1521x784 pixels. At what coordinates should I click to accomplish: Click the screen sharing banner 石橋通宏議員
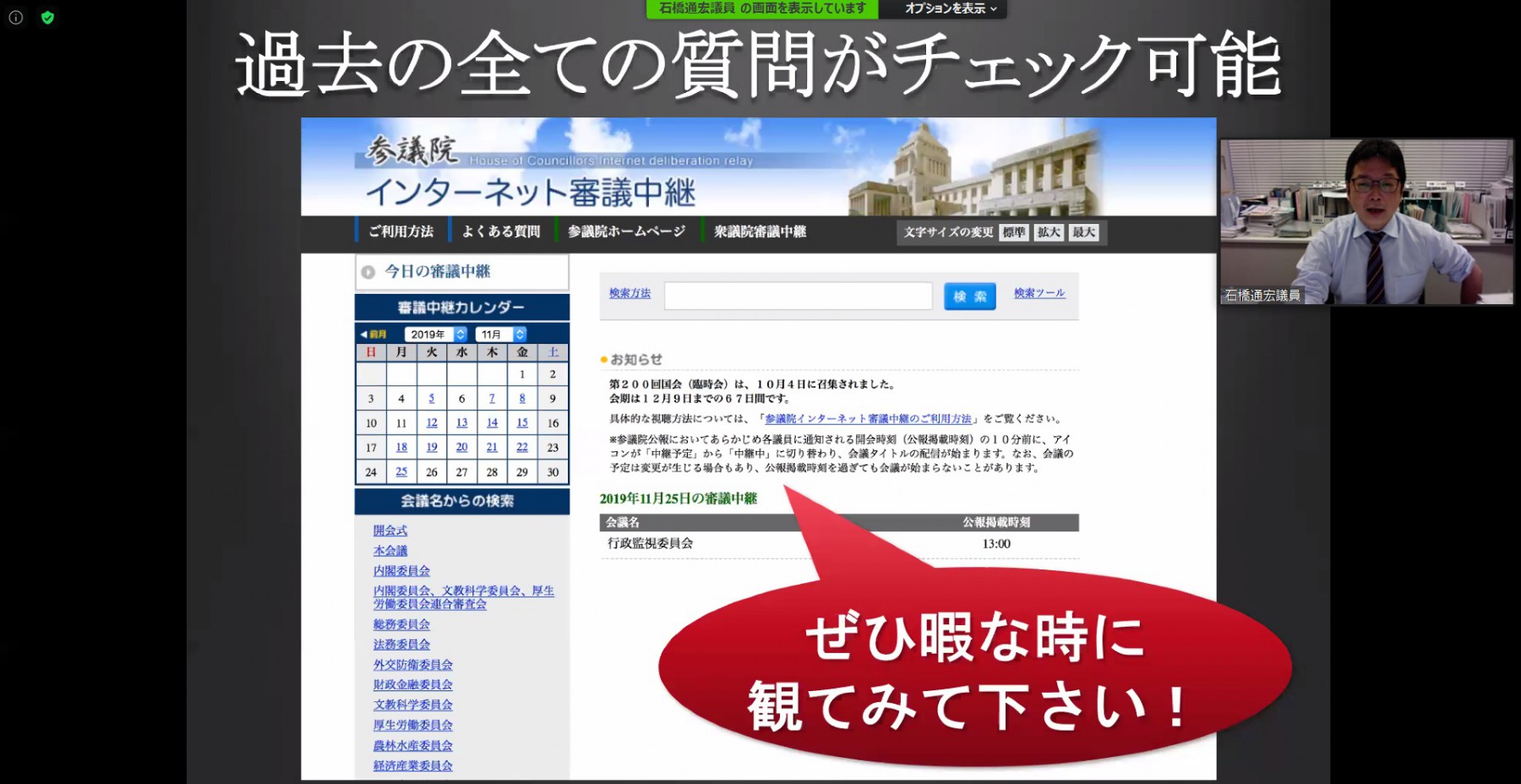762,8
